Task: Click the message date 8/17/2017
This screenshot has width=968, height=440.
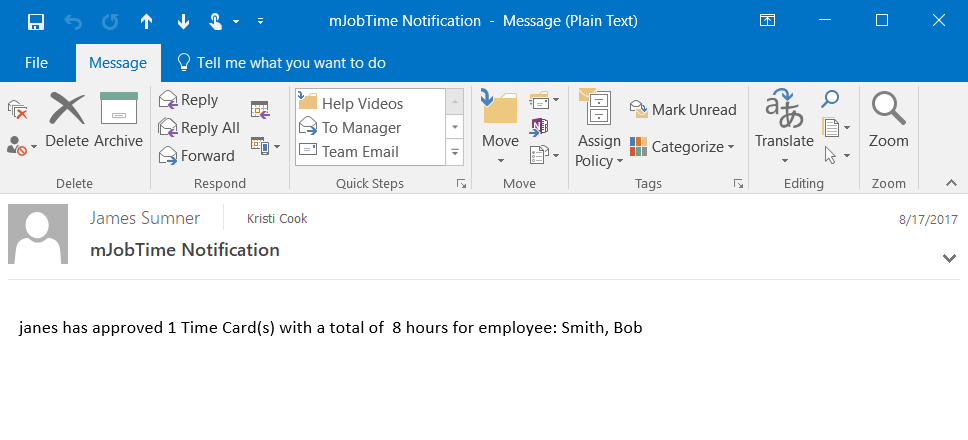Action: [928, 220]
